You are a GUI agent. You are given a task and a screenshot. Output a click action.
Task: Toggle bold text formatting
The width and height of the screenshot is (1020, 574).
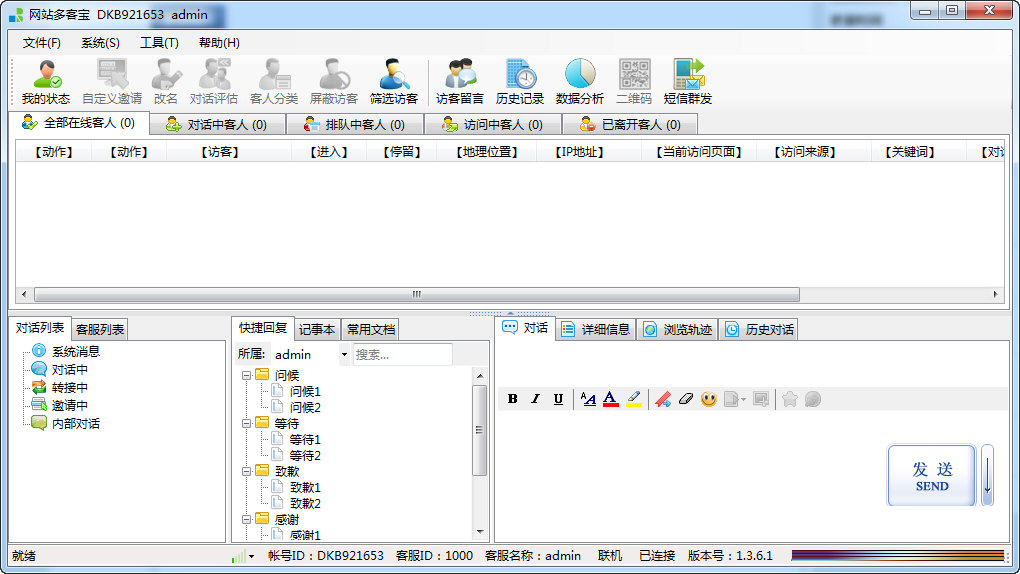pyautogui.click(x=513, y=399)
